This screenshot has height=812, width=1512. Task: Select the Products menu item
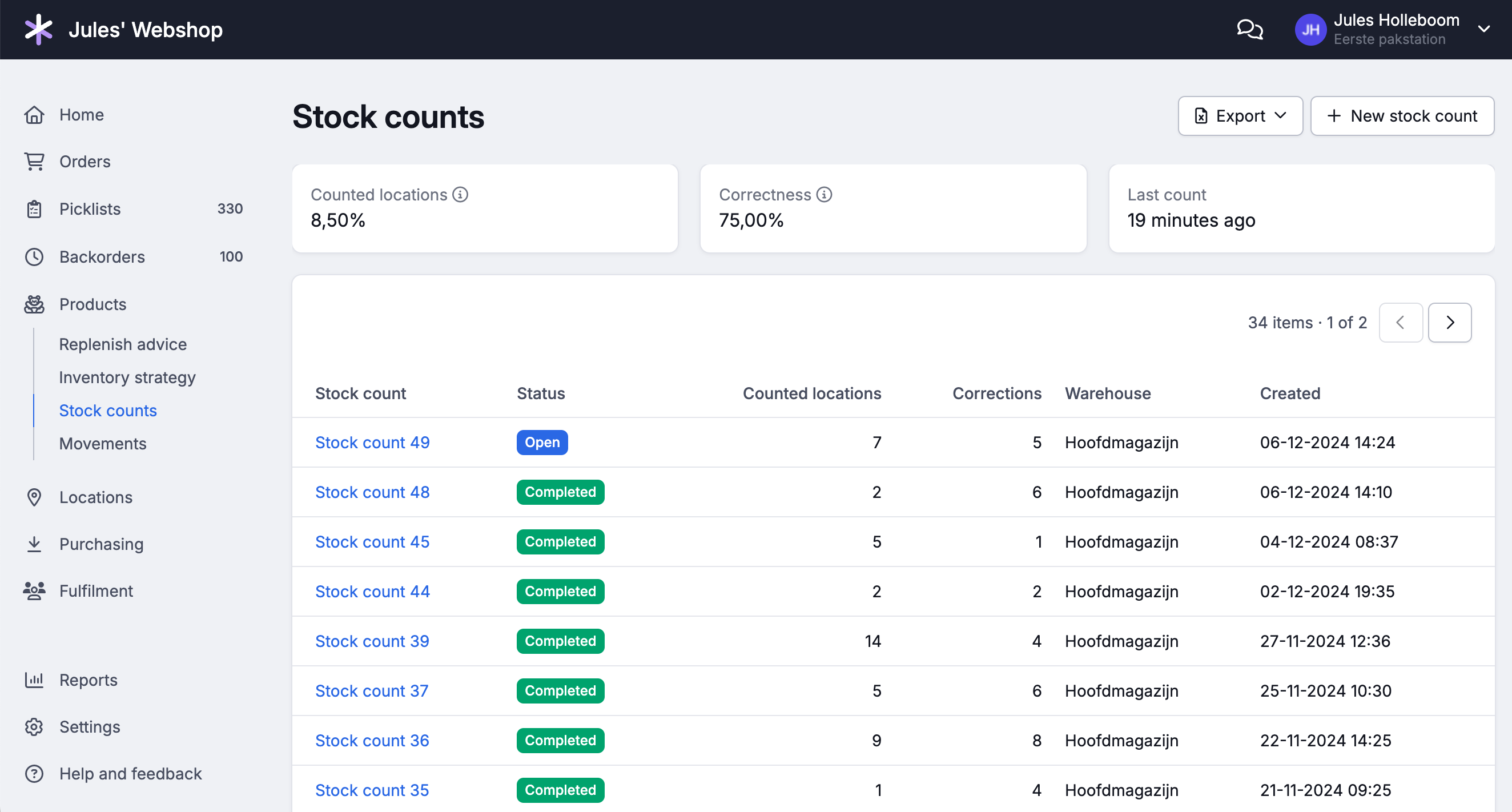coord(93,304)
